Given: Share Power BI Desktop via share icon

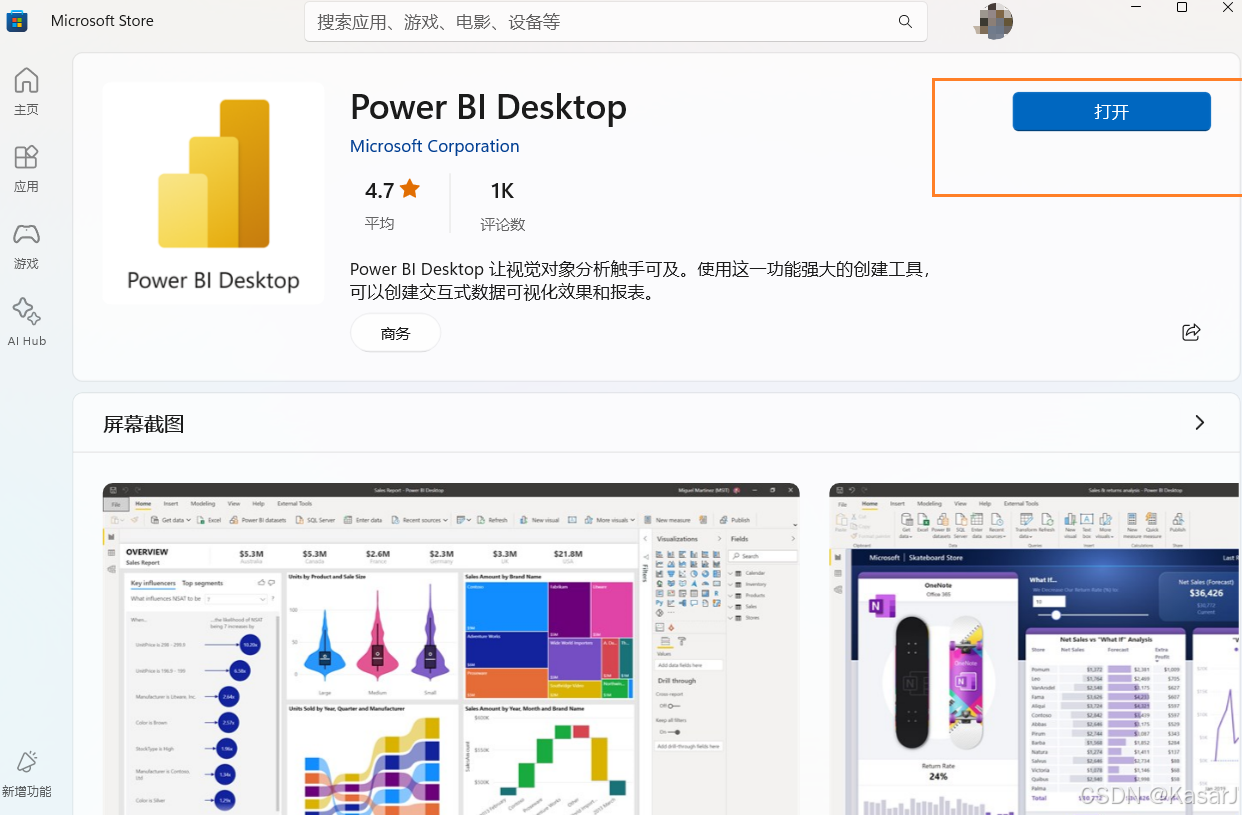Looking at the screenshot, I should point(1190,332).
